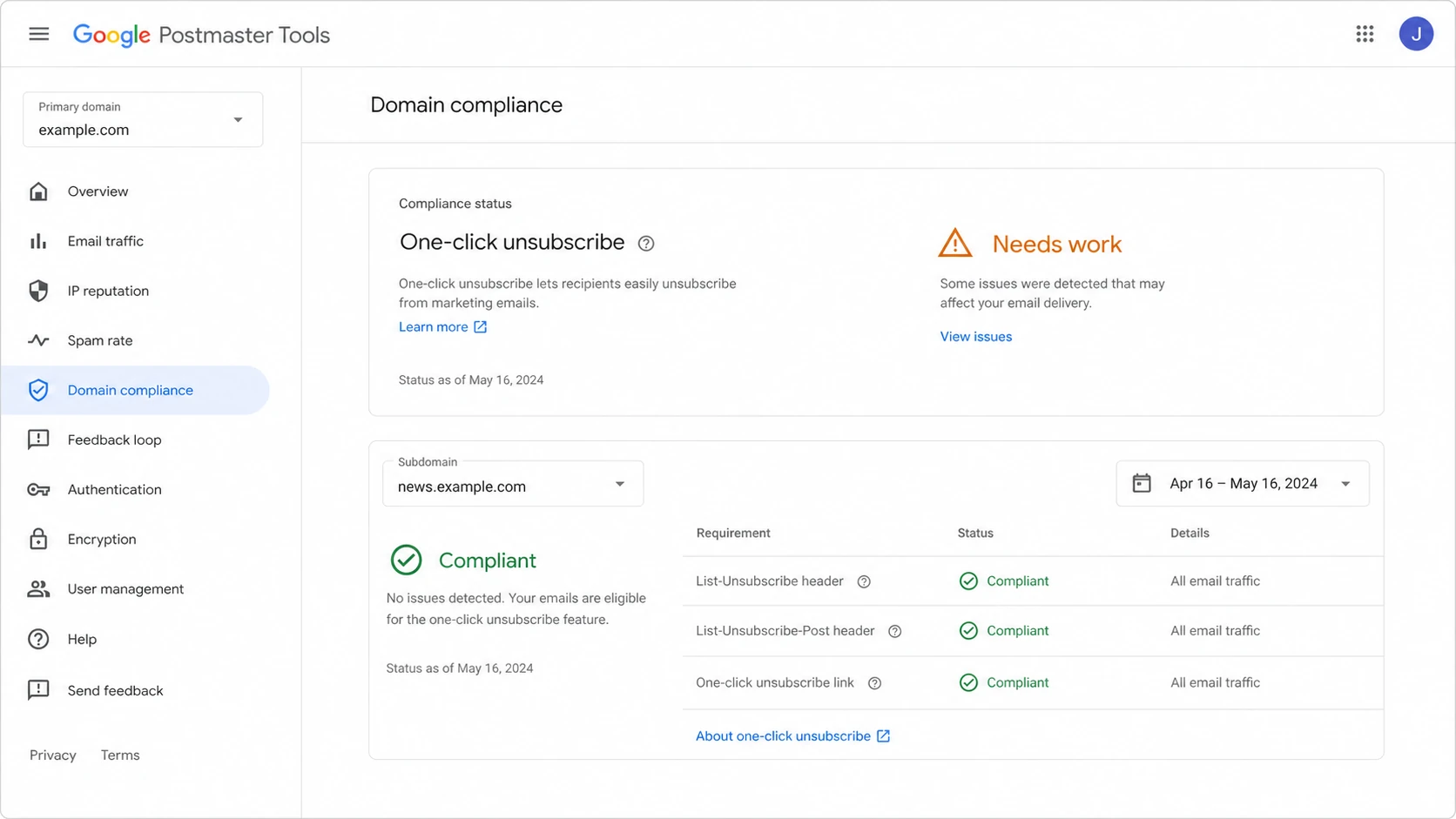Click the Privacy footer link
1456x819 pixels.
point(53,755)
